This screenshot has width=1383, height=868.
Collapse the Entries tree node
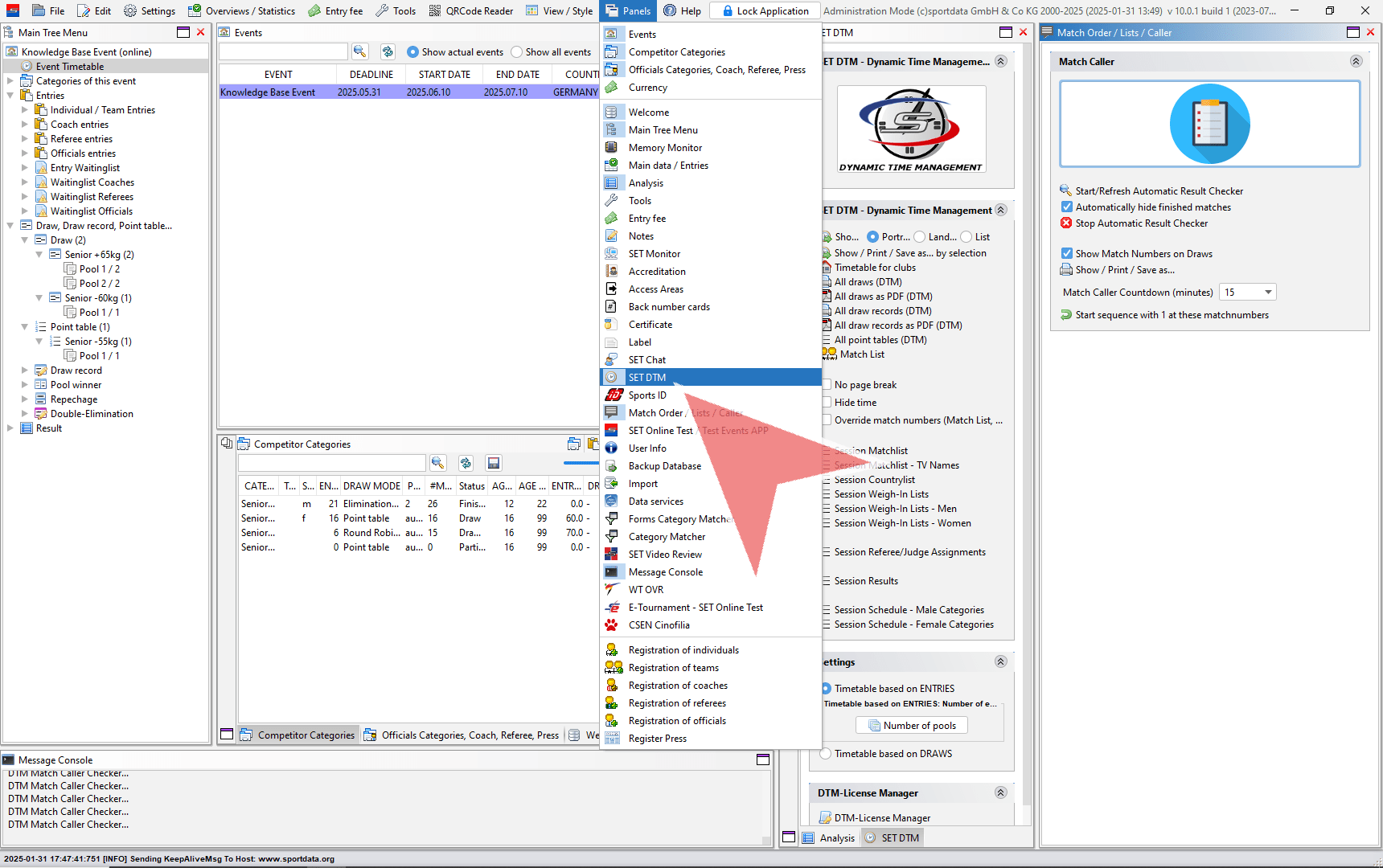10,96
